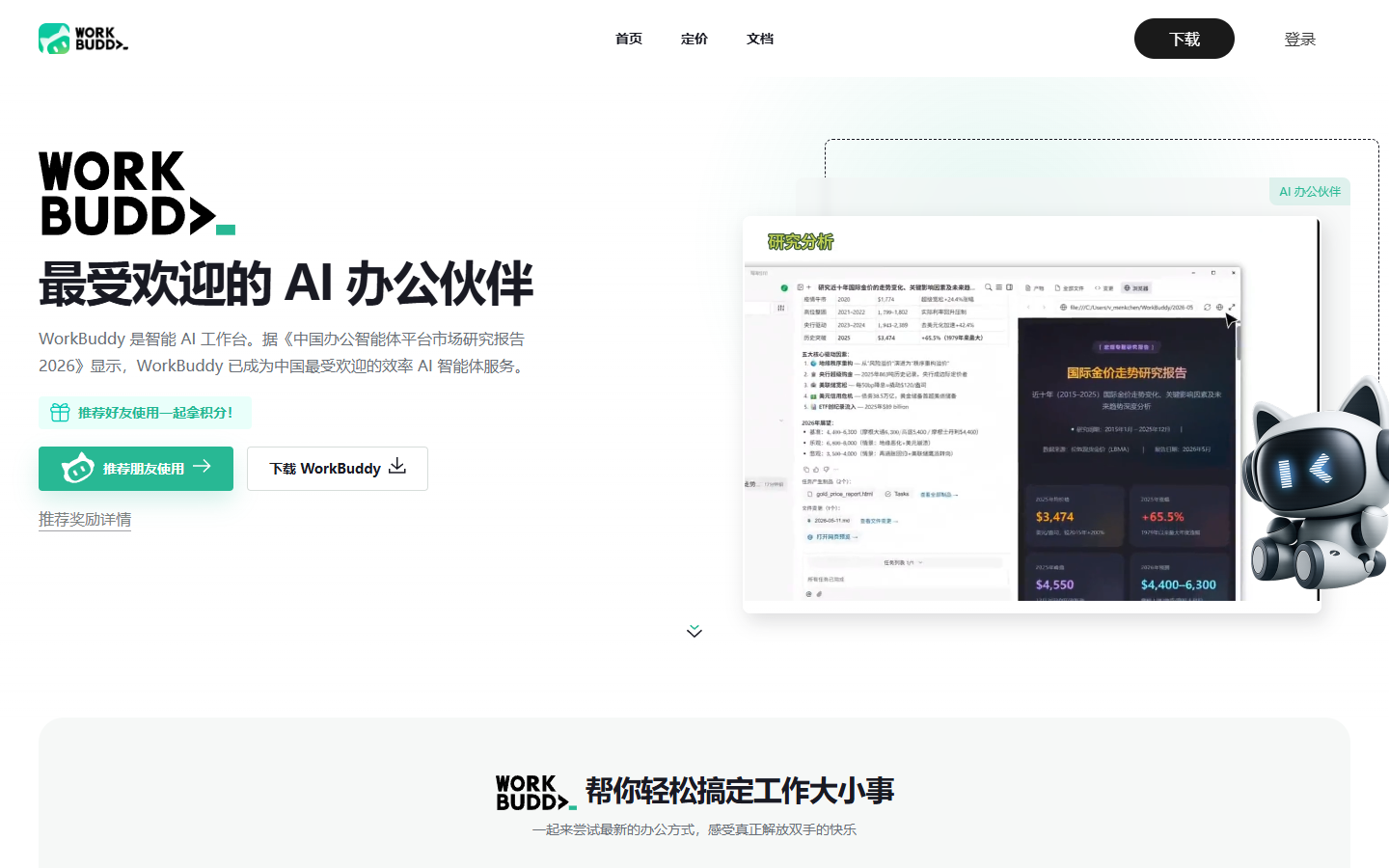Click download tray icon beside 下载 WorkBuddy
Image resolution: width=1389 pixels, height=868 pixels.
(x=397, y=467)
